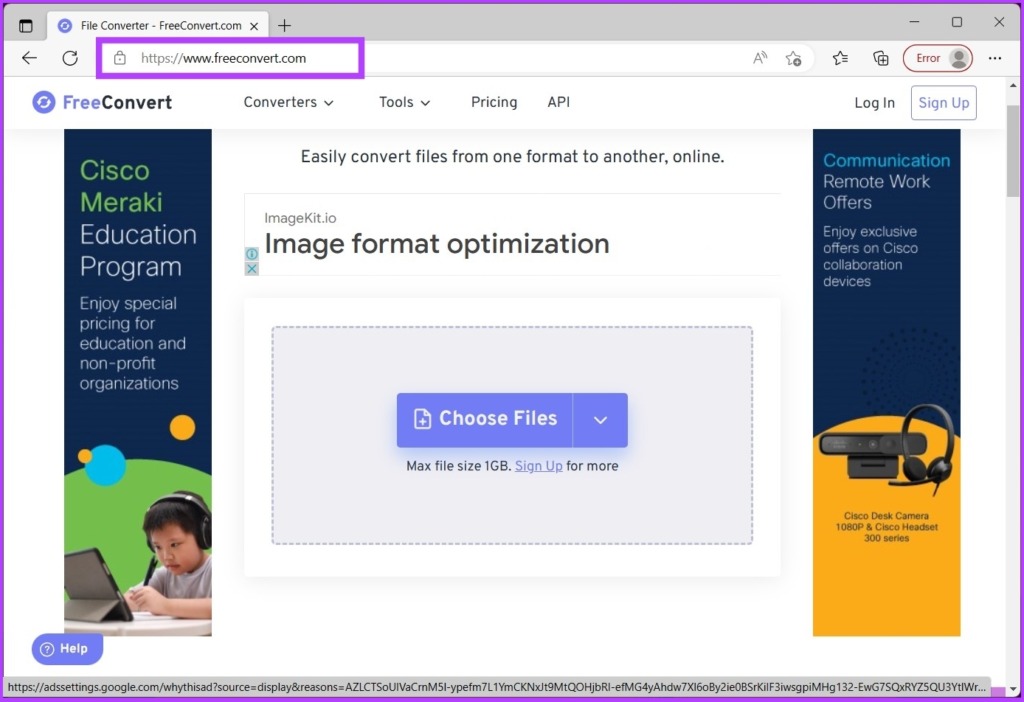1024x702 pixels.
Task: Click the Choose Files button
Action: coord(485,420)
